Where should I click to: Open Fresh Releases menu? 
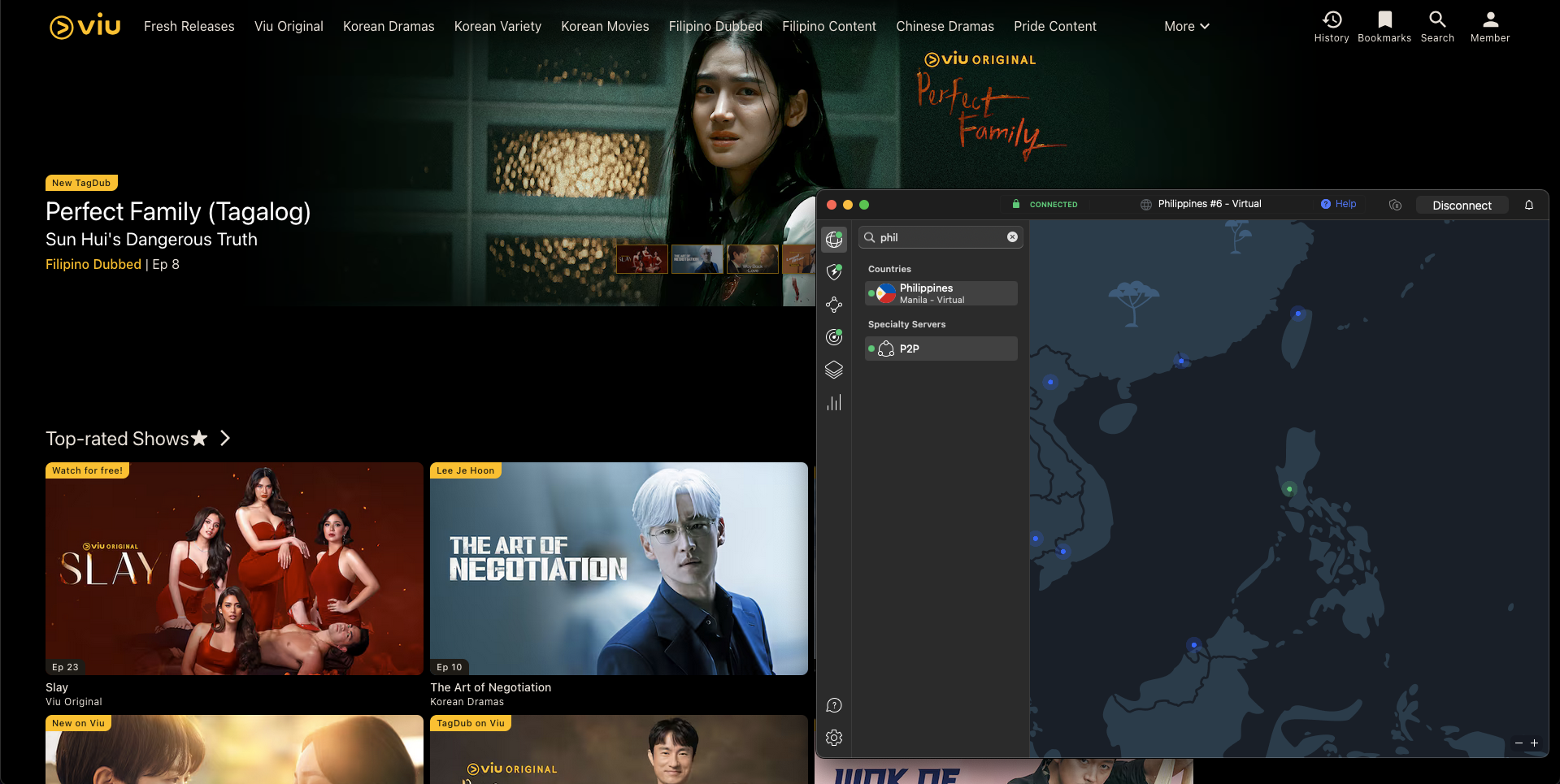pyautogui.click(x=189, y=26)
